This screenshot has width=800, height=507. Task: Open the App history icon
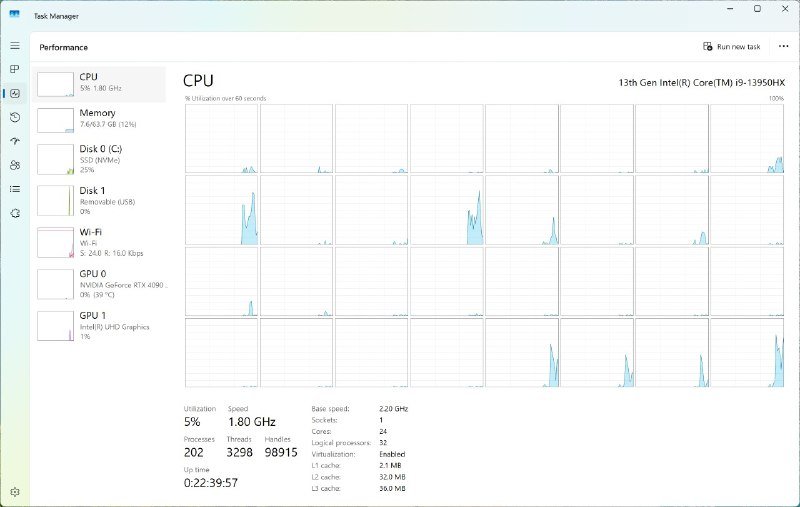click(15, 117)
